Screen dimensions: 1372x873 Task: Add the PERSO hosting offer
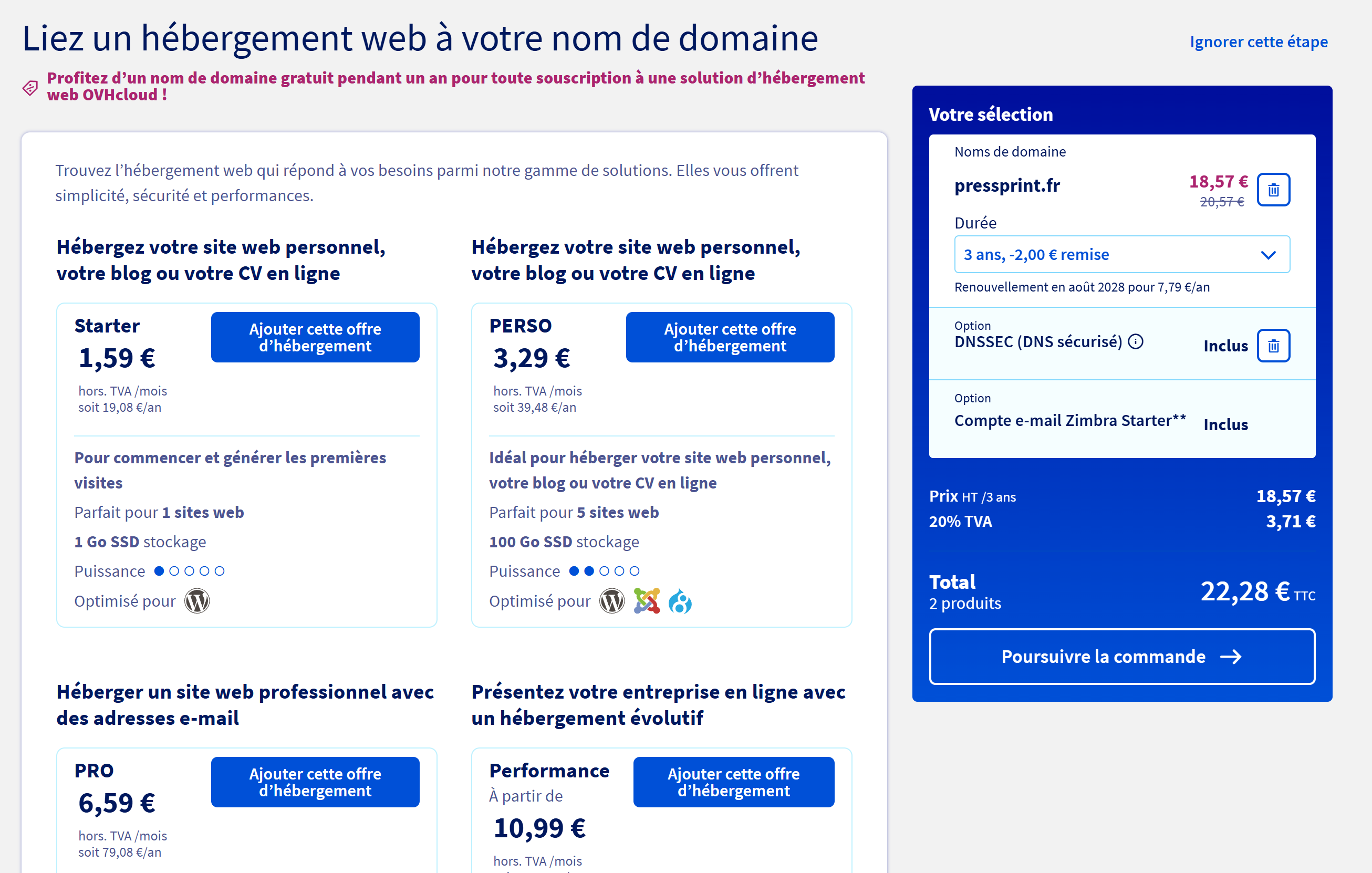click(730, 337)
